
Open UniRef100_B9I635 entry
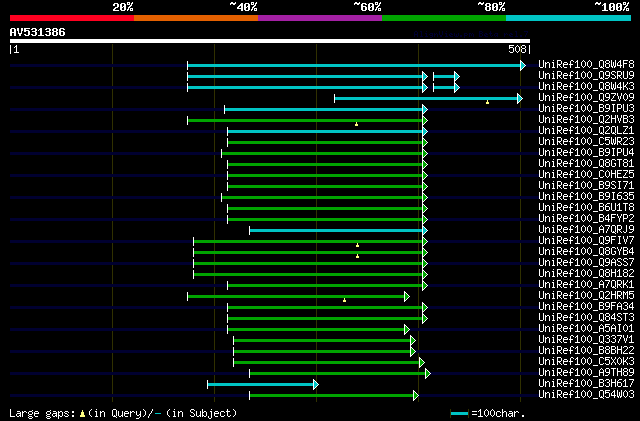pyautogui.click(x=586, y=197)
